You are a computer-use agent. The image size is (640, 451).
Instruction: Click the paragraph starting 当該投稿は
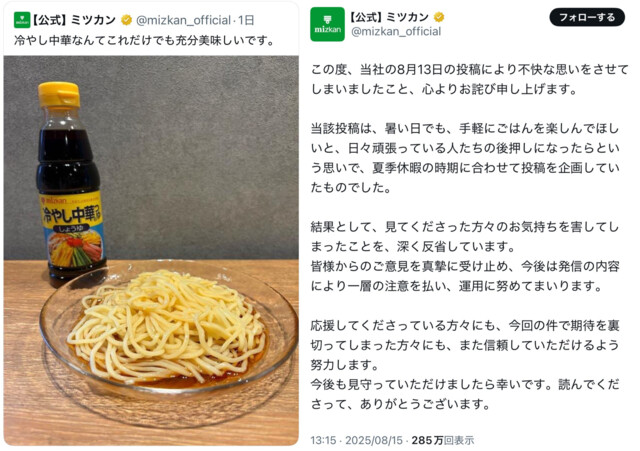click(x=465, y=158)
